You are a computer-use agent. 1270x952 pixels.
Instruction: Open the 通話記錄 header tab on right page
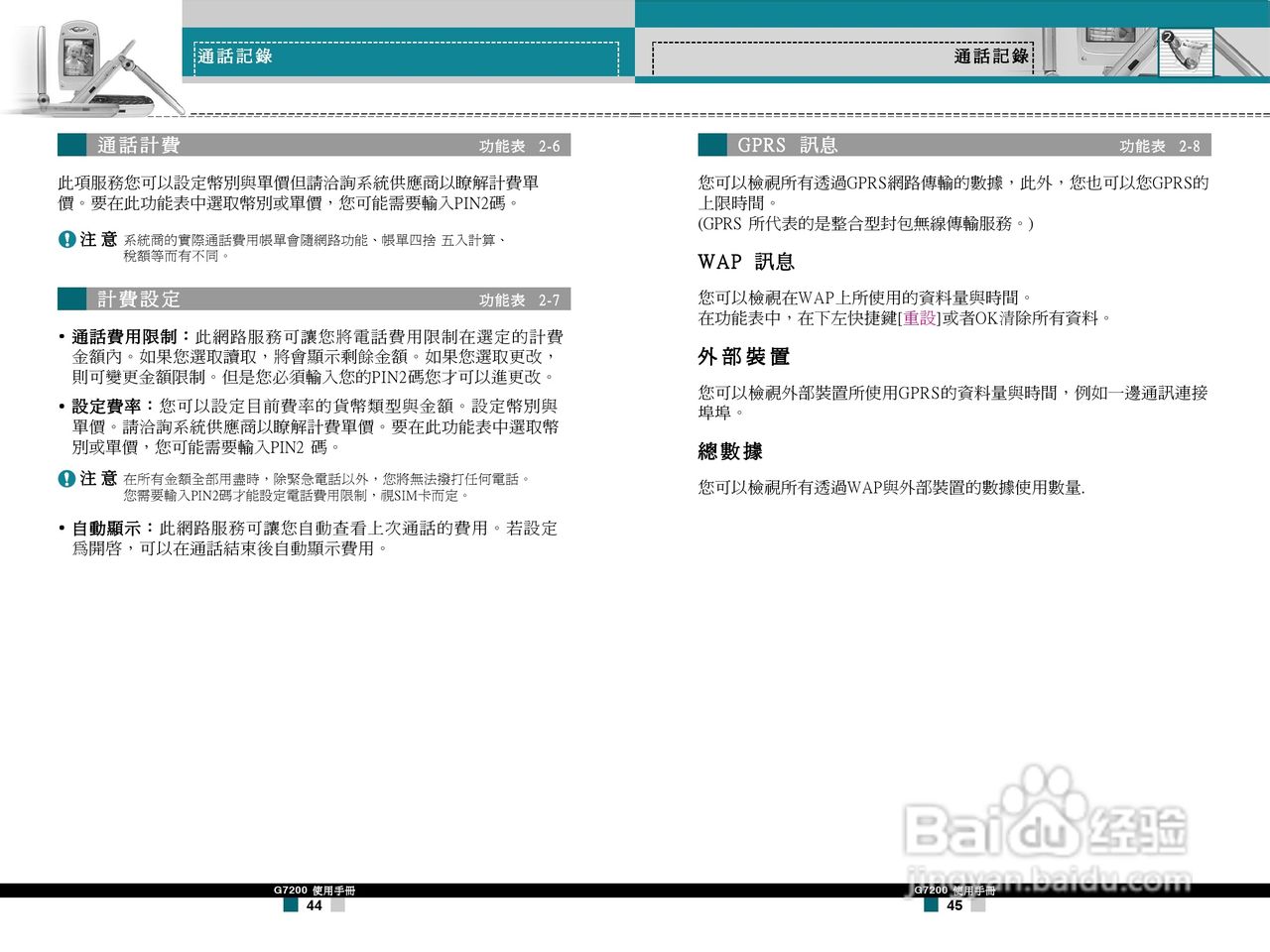tap(990, 57)
